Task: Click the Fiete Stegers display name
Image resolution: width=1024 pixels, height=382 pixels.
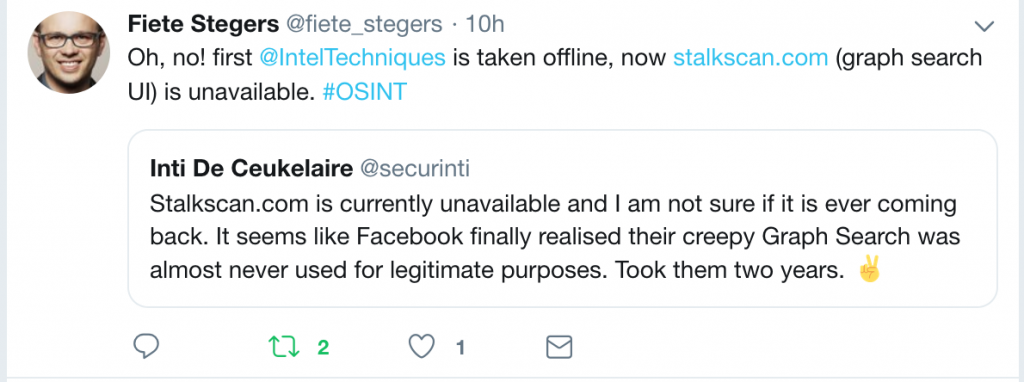Action: pyautogui.click(x=204, y=24)
